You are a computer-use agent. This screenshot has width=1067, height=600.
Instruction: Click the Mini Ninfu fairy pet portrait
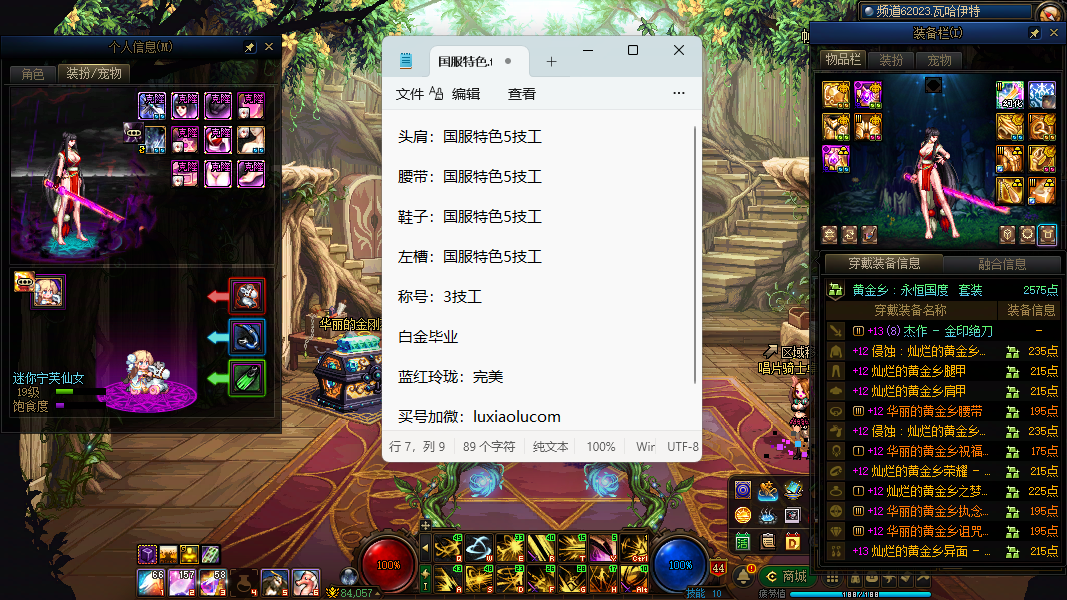coord(48,291)
